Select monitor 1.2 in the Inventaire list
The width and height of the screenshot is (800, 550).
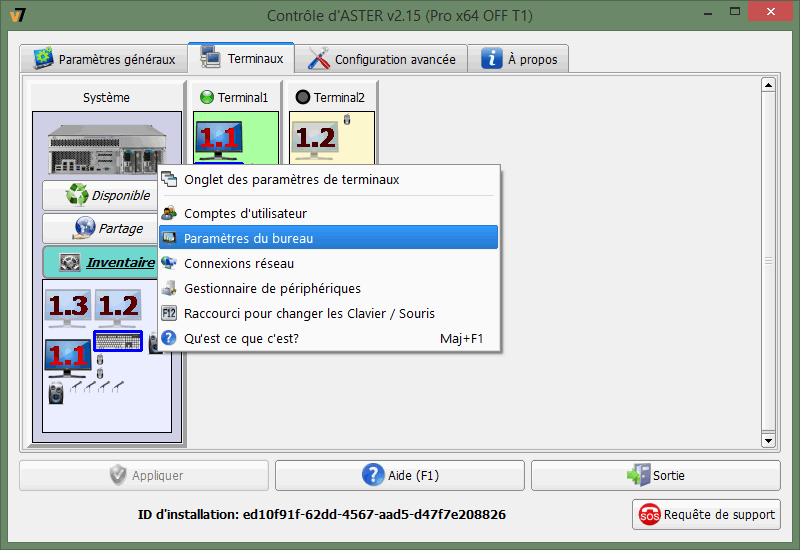point(118,309)
